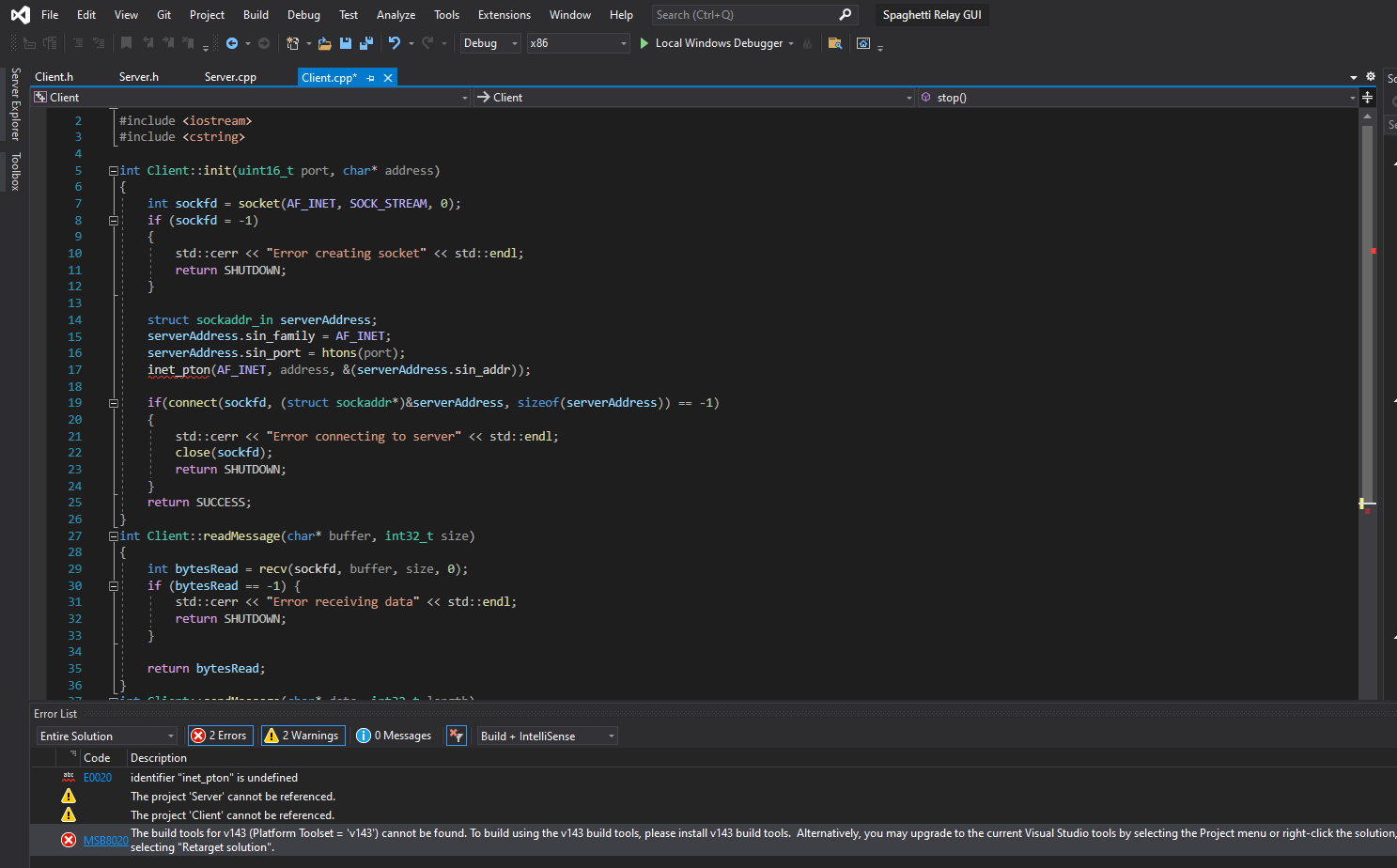Save all files with the multi-disk icon

366,43
